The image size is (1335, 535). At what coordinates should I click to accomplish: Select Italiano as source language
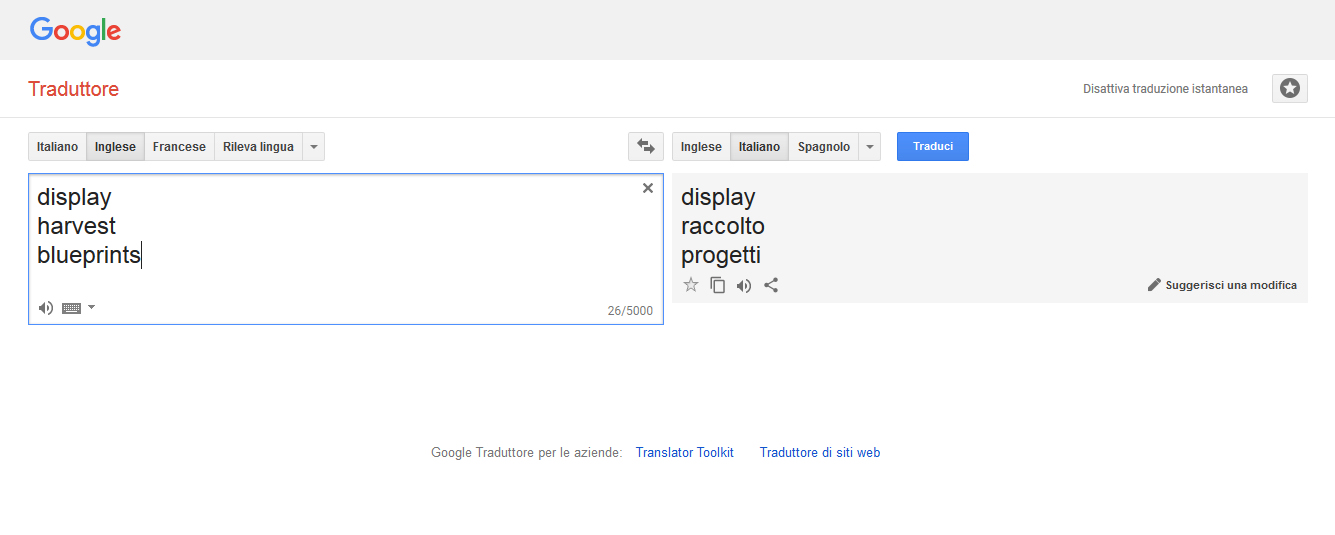coord(57,147)
